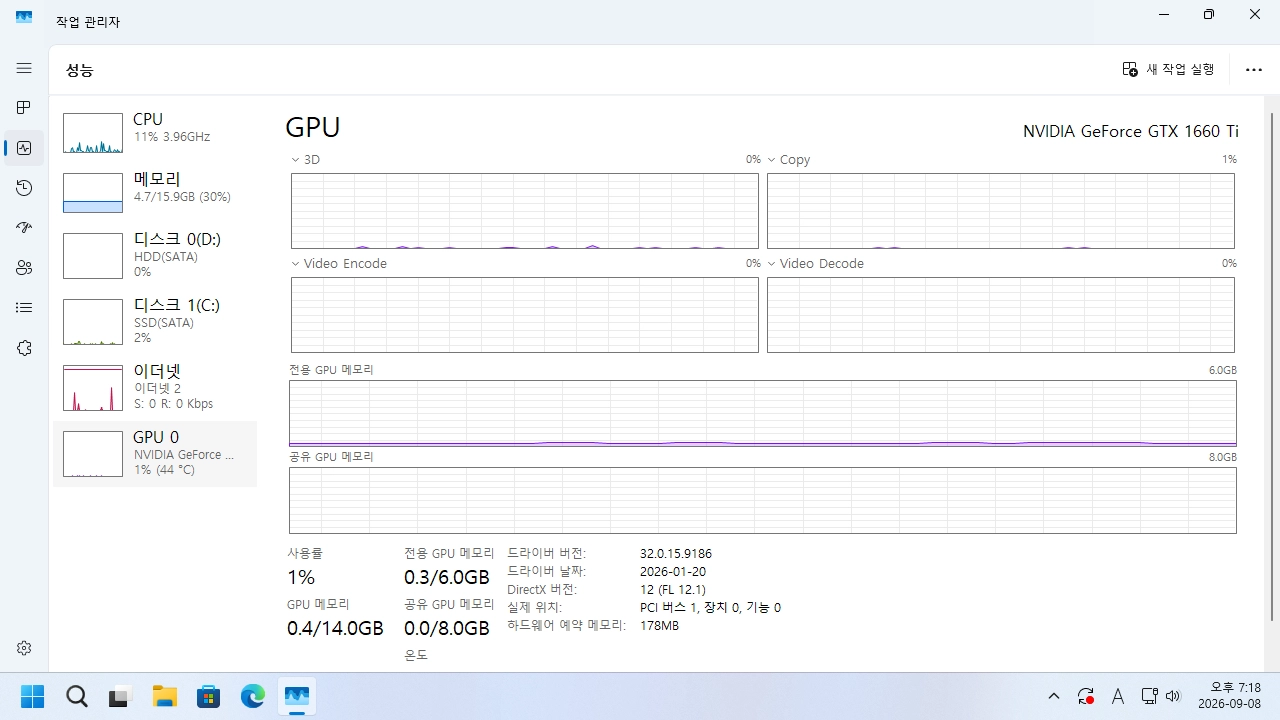Go to the Processes page icon
1280x720 pixels.
tap(24, 107)
